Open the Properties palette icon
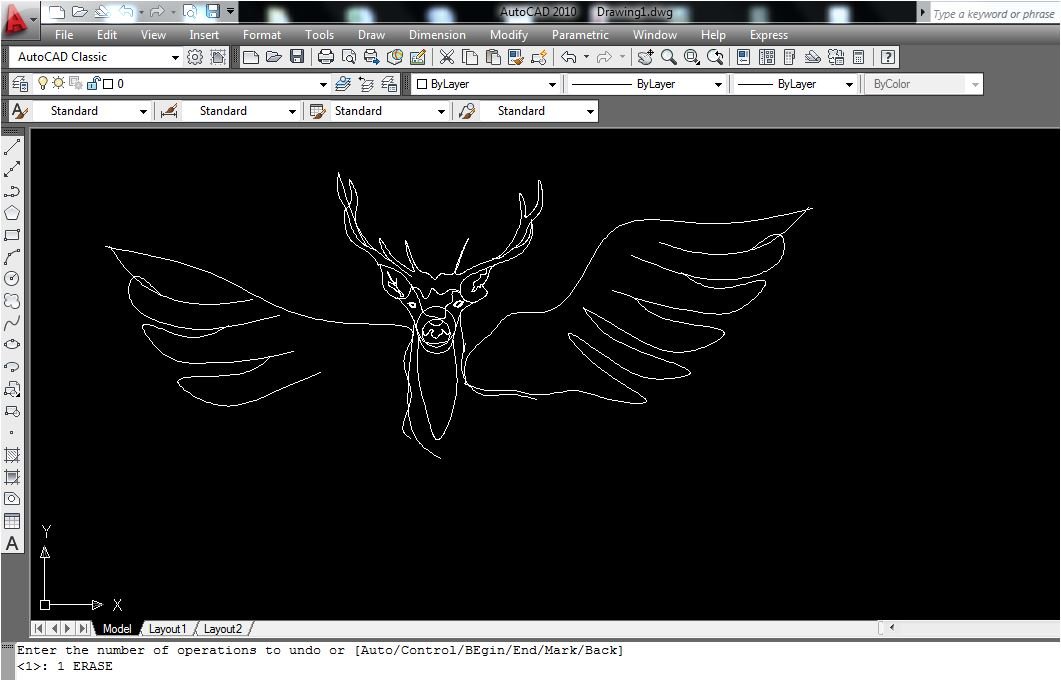Viewport: 1061px width, 681px height. pyautogui.click(x=743, y=57)
